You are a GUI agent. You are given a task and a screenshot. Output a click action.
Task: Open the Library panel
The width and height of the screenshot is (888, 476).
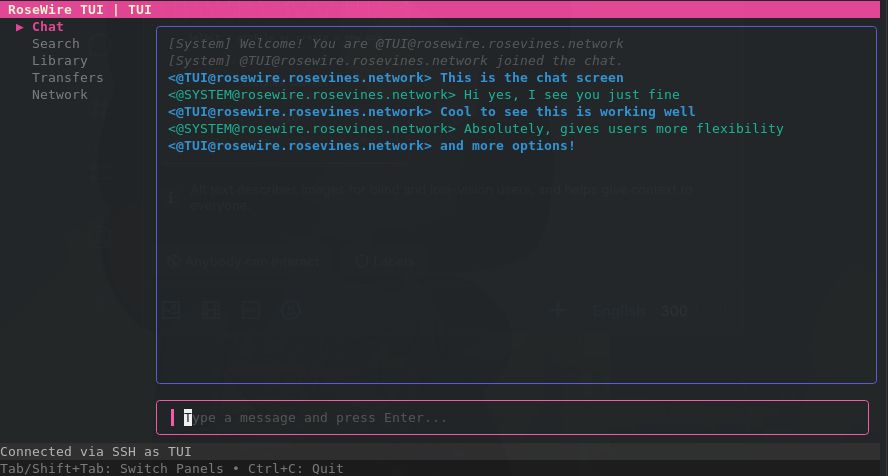point(59,61)
